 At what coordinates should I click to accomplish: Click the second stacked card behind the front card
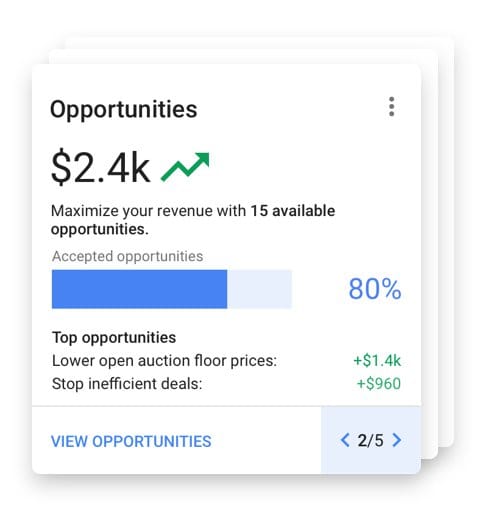point(430,253)
